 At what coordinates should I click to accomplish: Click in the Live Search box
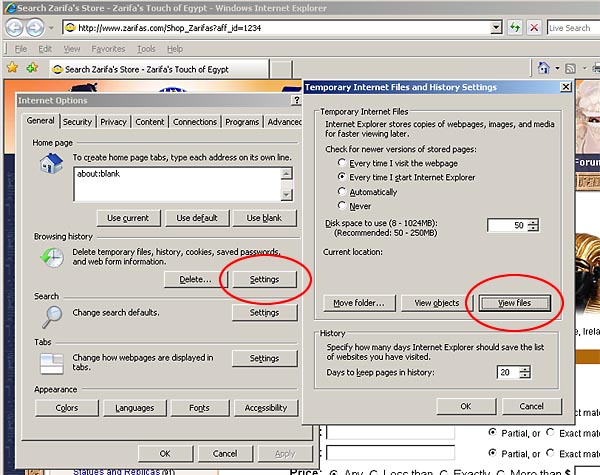[x=573, y=28]
